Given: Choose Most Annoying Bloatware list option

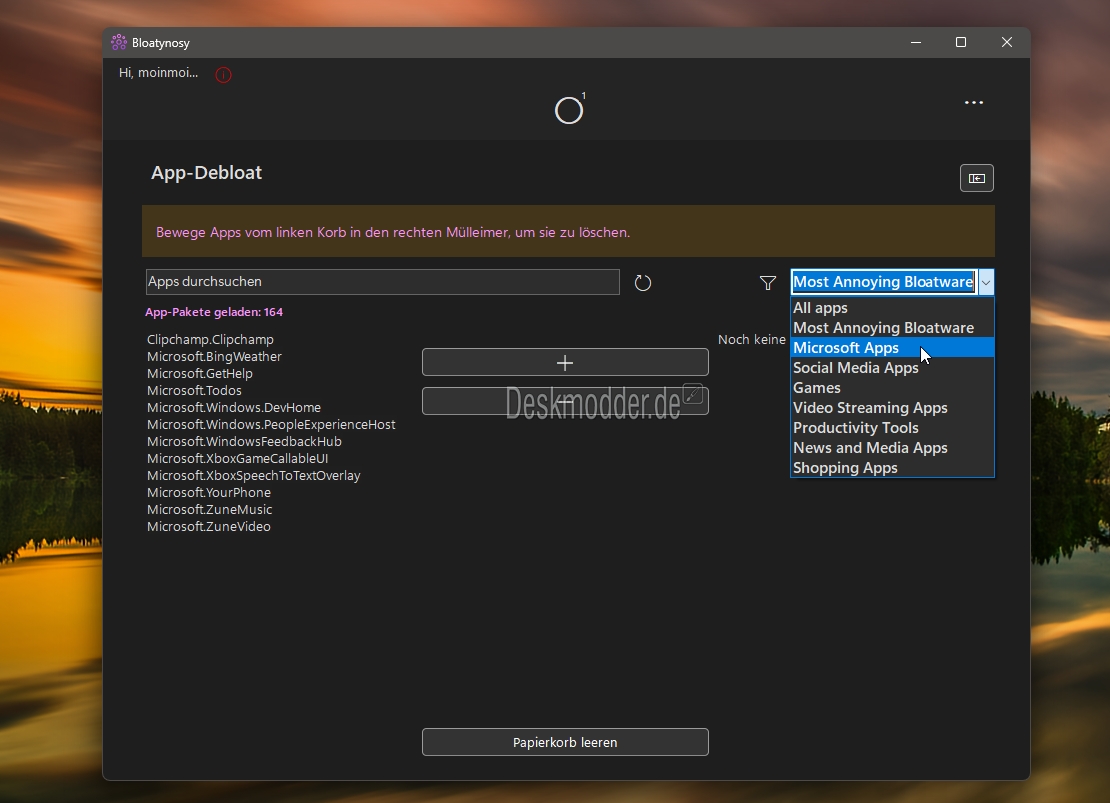Looking at the screenshot, I should (x=892, y=328).
